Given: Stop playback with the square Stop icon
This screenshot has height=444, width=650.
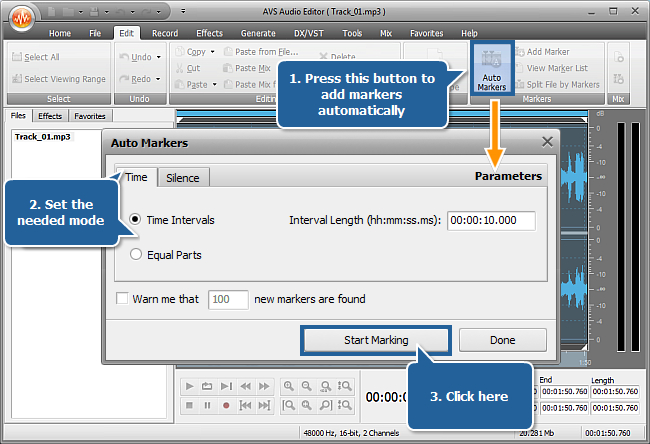Looking at the screenshot, I should coord(189,405).
